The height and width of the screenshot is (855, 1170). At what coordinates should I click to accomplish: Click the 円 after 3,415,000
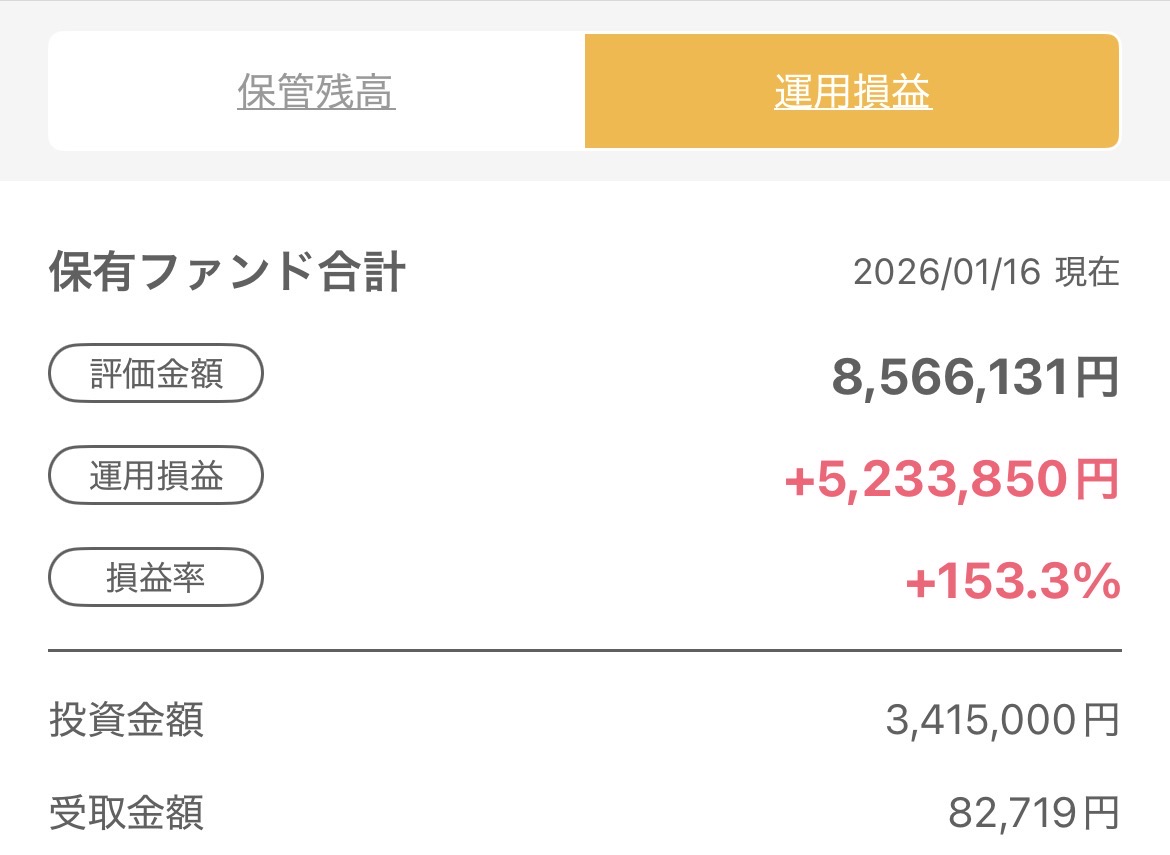1099,721
